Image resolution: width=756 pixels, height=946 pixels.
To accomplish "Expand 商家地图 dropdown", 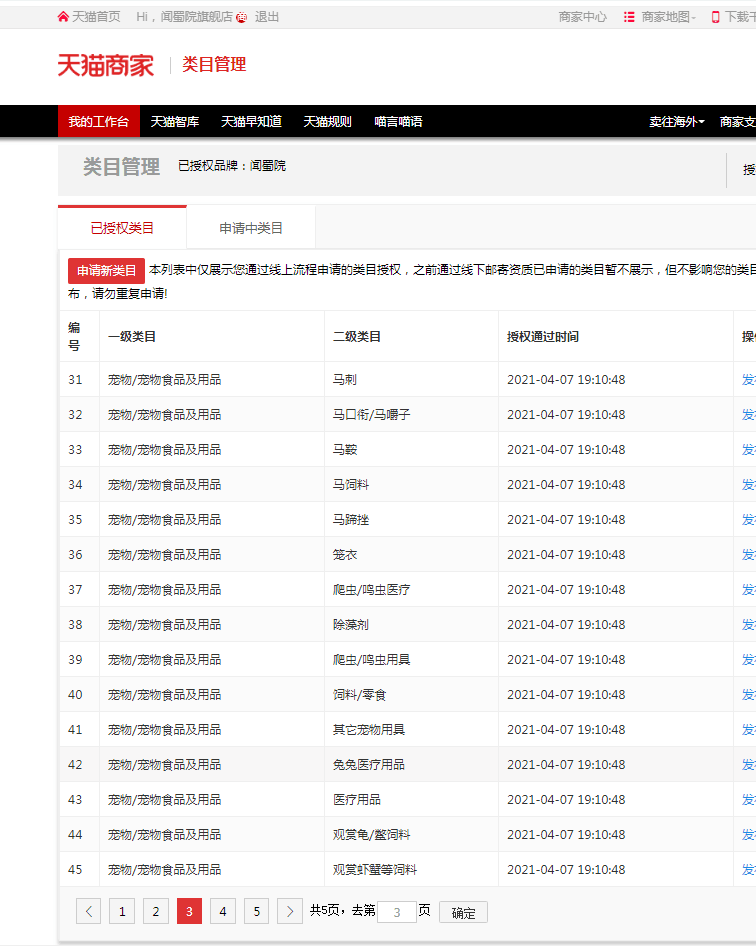I will 669,17.
